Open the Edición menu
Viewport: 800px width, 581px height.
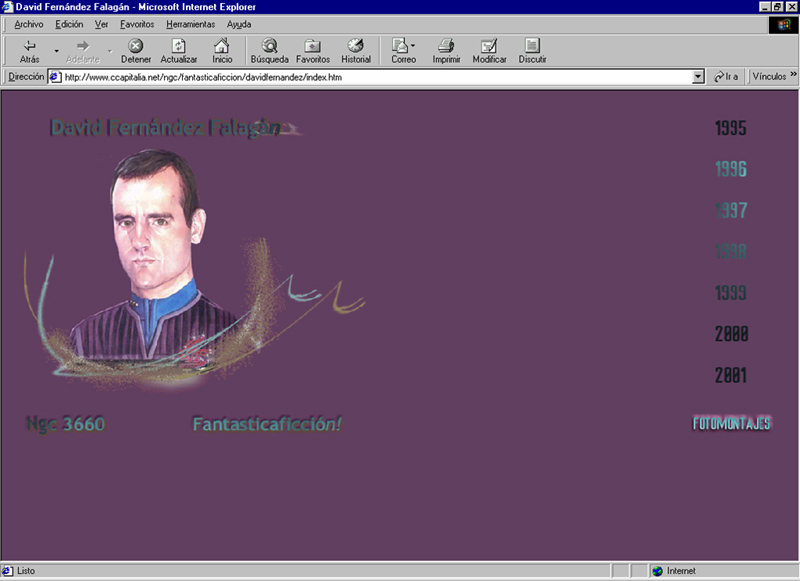[x=69, y=24]
